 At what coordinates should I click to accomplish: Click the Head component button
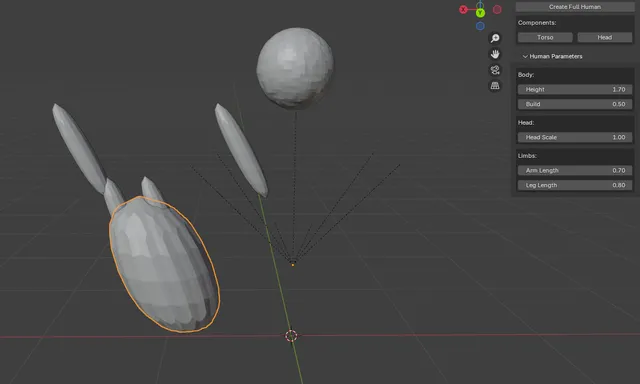click(604, 37)
